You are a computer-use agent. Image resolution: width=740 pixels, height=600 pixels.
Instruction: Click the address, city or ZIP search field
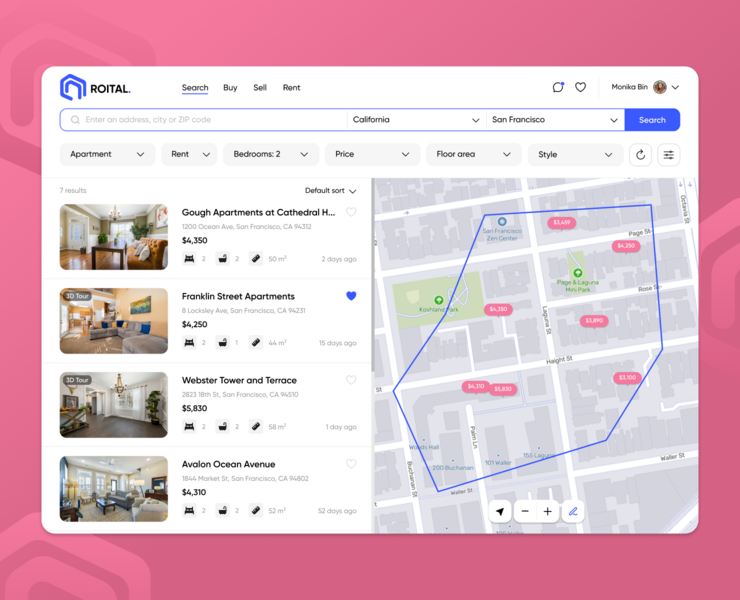[210, 120]
